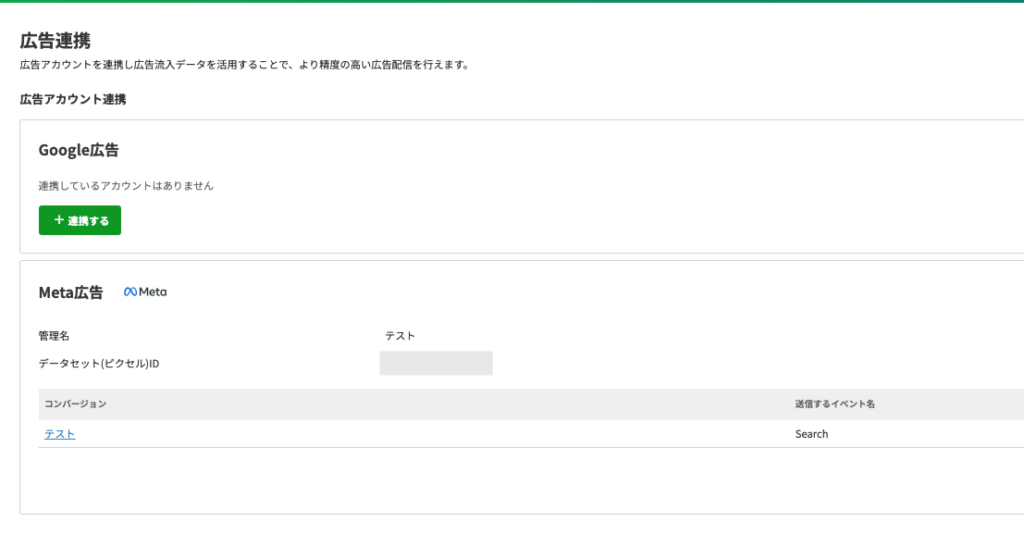Image resolution: width=1024 pixels, height=534 pixels.
Task: Click the page description about 広告流入データ
Action: tap(244, 65)
